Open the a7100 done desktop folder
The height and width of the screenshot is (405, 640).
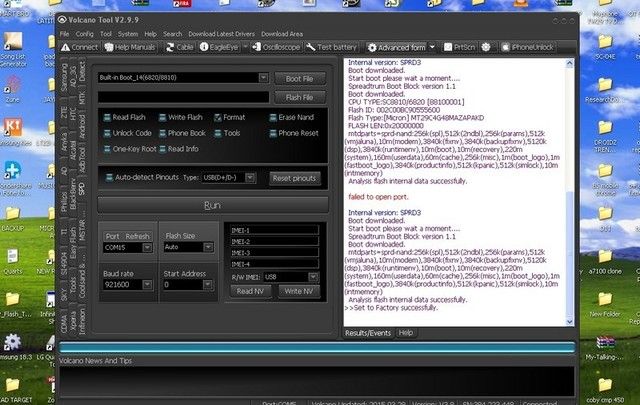(605, 262)
